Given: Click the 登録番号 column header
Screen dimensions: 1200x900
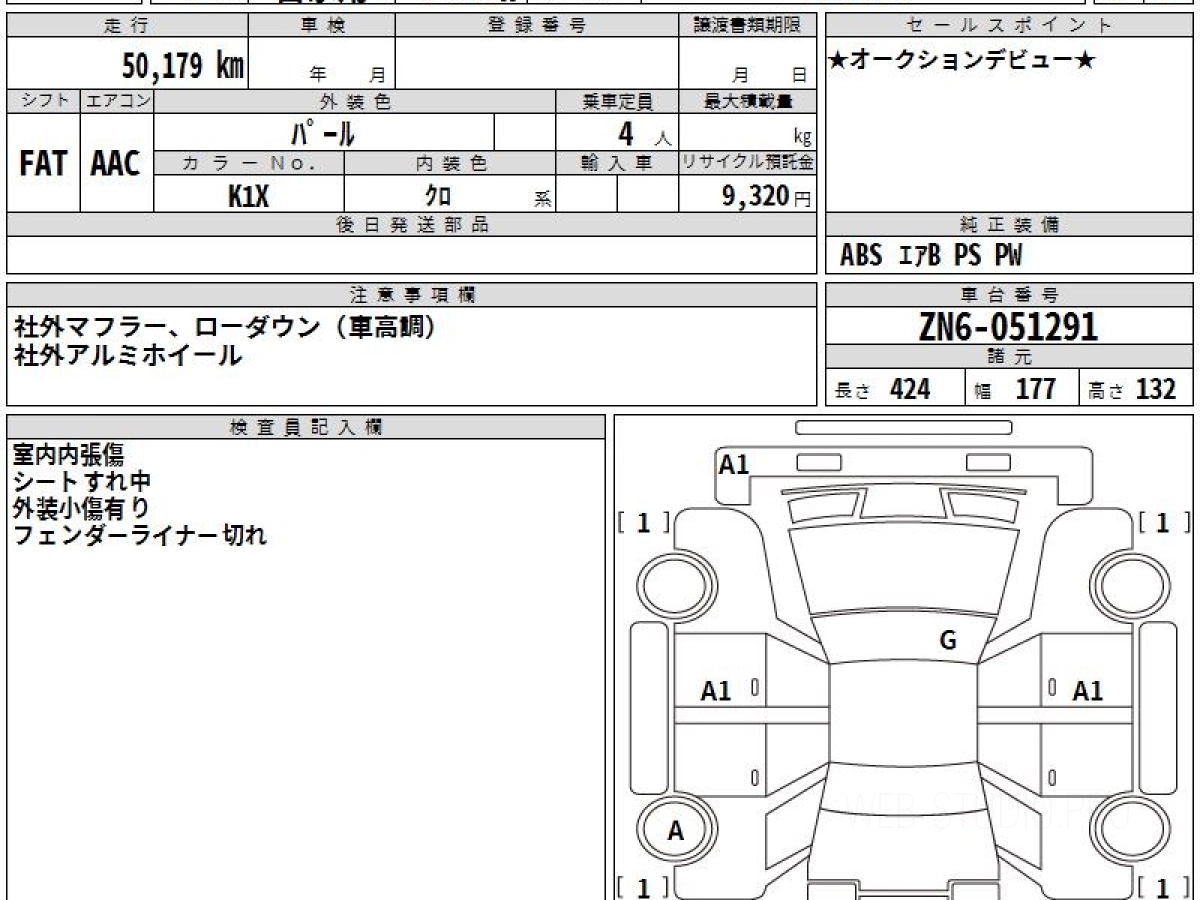Looking at the screenshot, I should (x=537, y=26).
